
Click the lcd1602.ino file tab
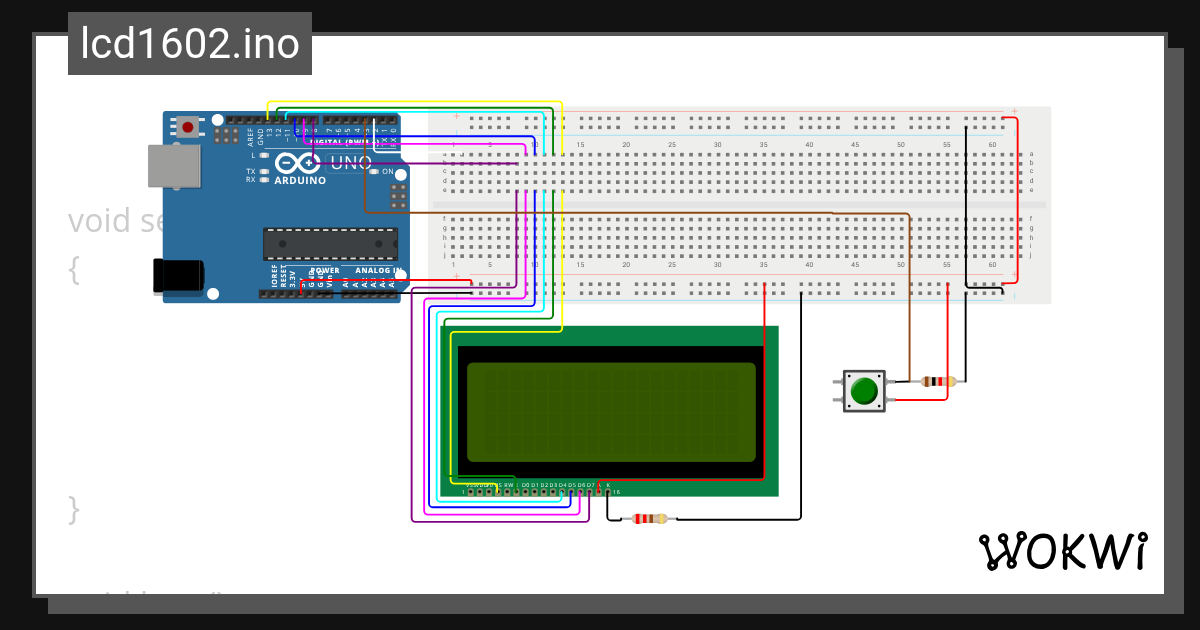[188, 43]
